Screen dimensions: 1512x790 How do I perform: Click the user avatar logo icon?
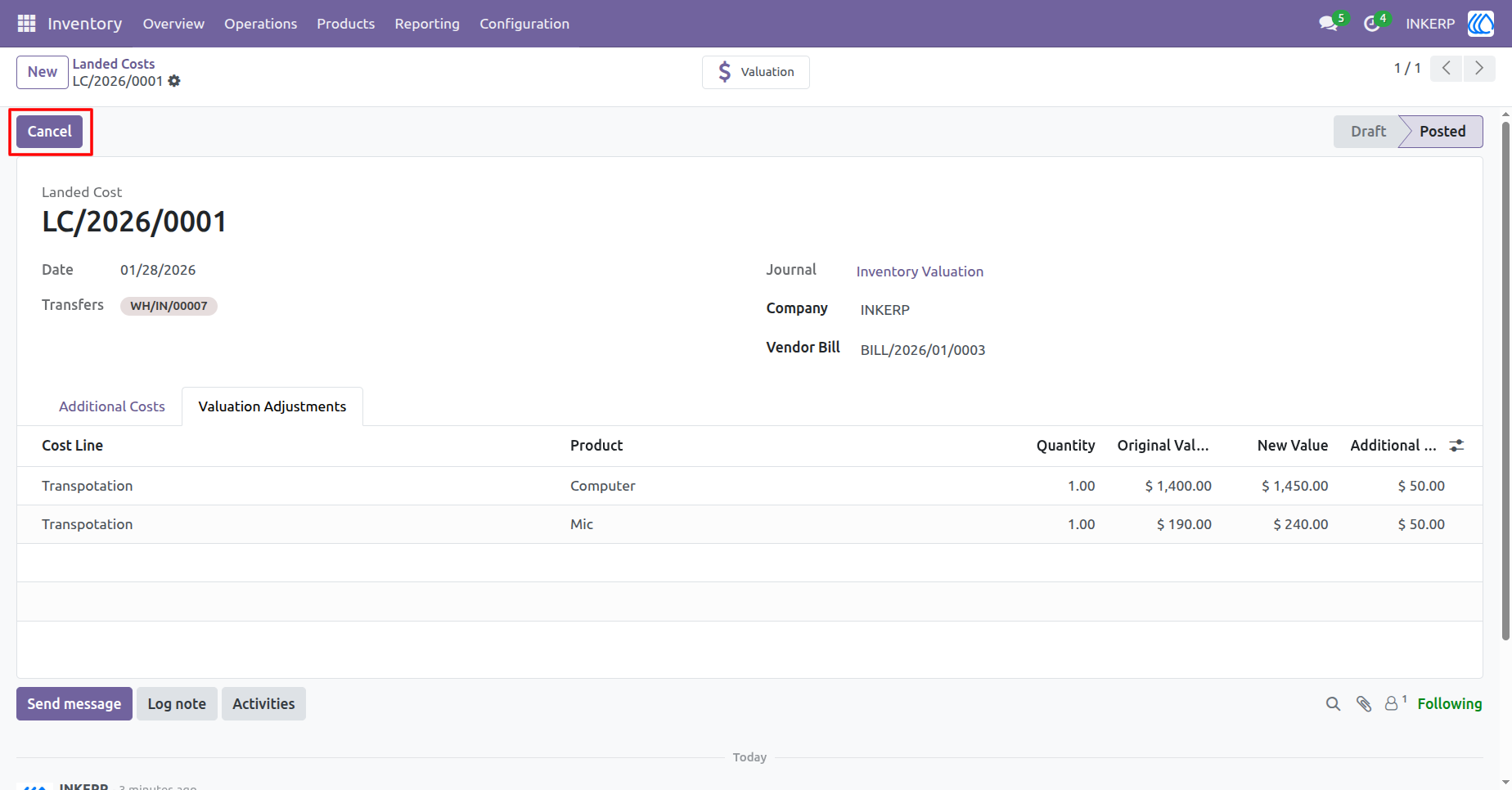(x=1481, y=24)
